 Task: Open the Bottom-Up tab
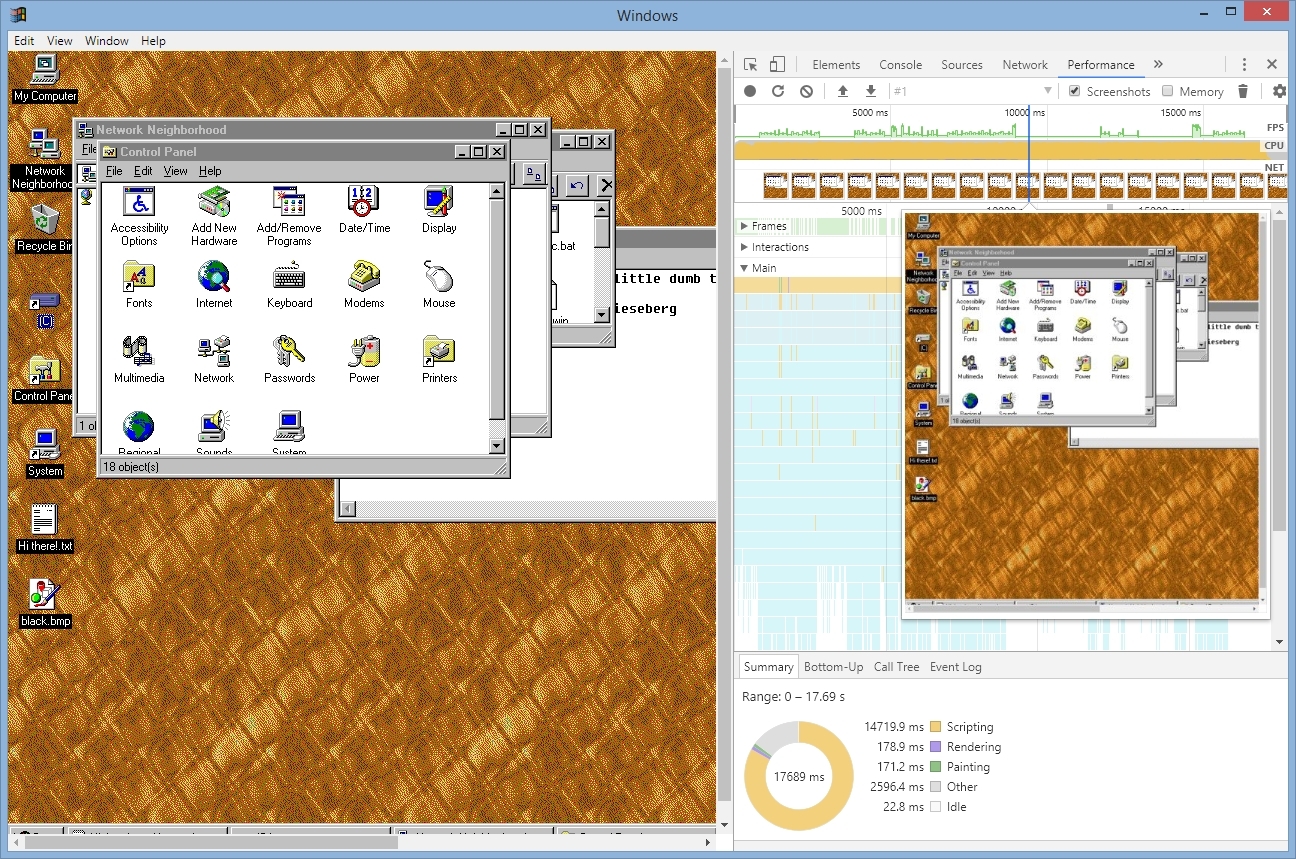pos(833,667)
